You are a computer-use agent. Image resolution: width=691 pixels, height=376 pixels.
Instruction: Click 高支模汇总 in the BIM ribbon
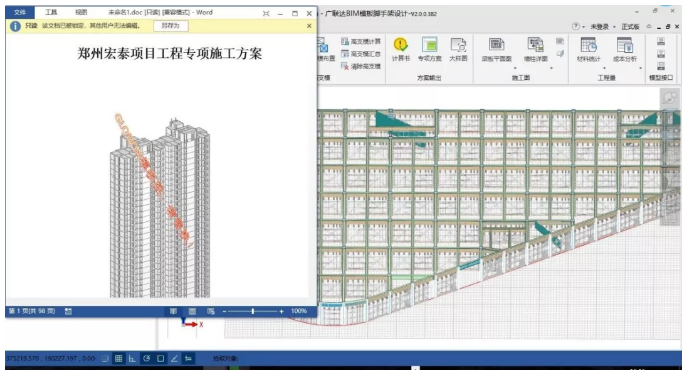coord(361,54)
